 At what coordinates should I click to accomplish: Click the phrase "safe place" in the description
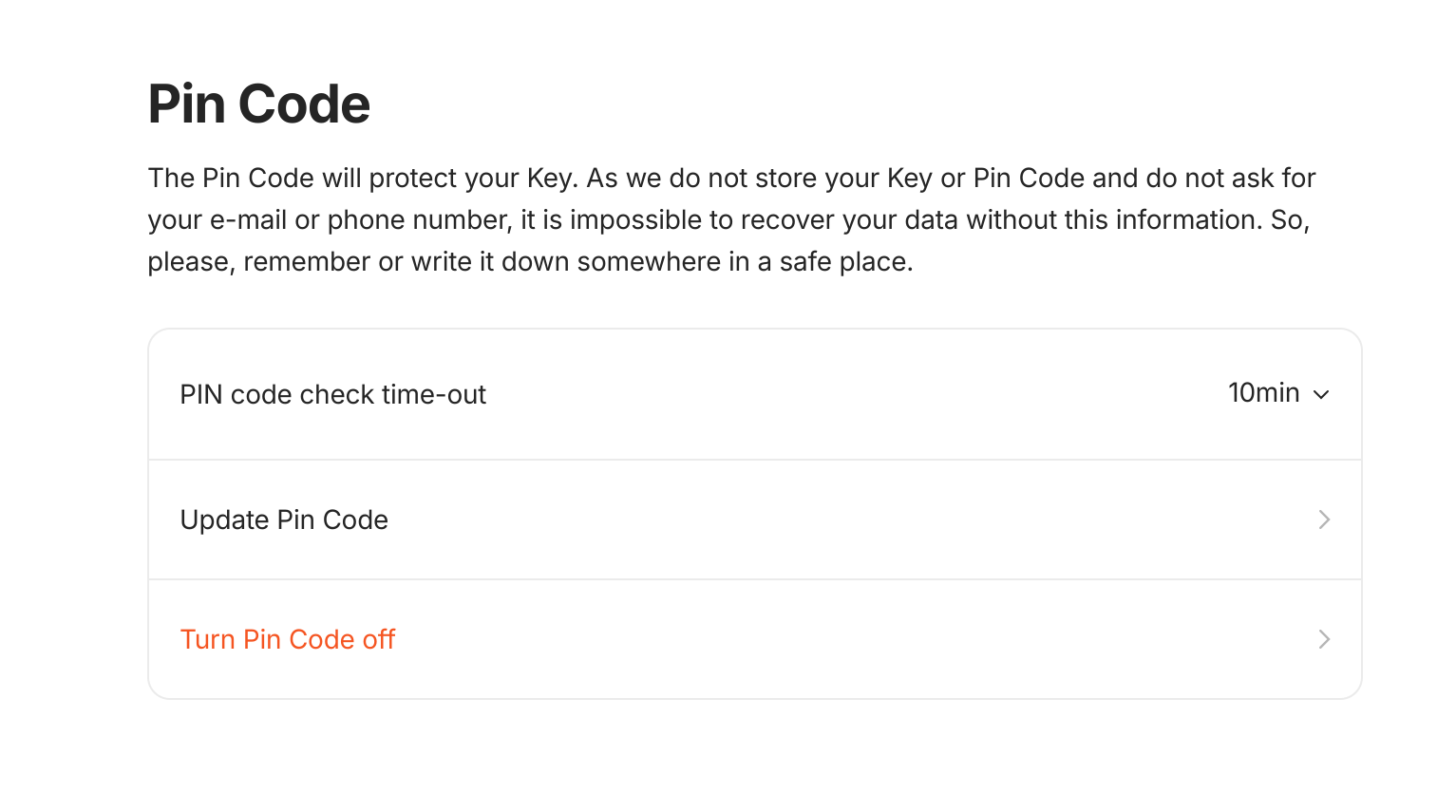[843, 262]
